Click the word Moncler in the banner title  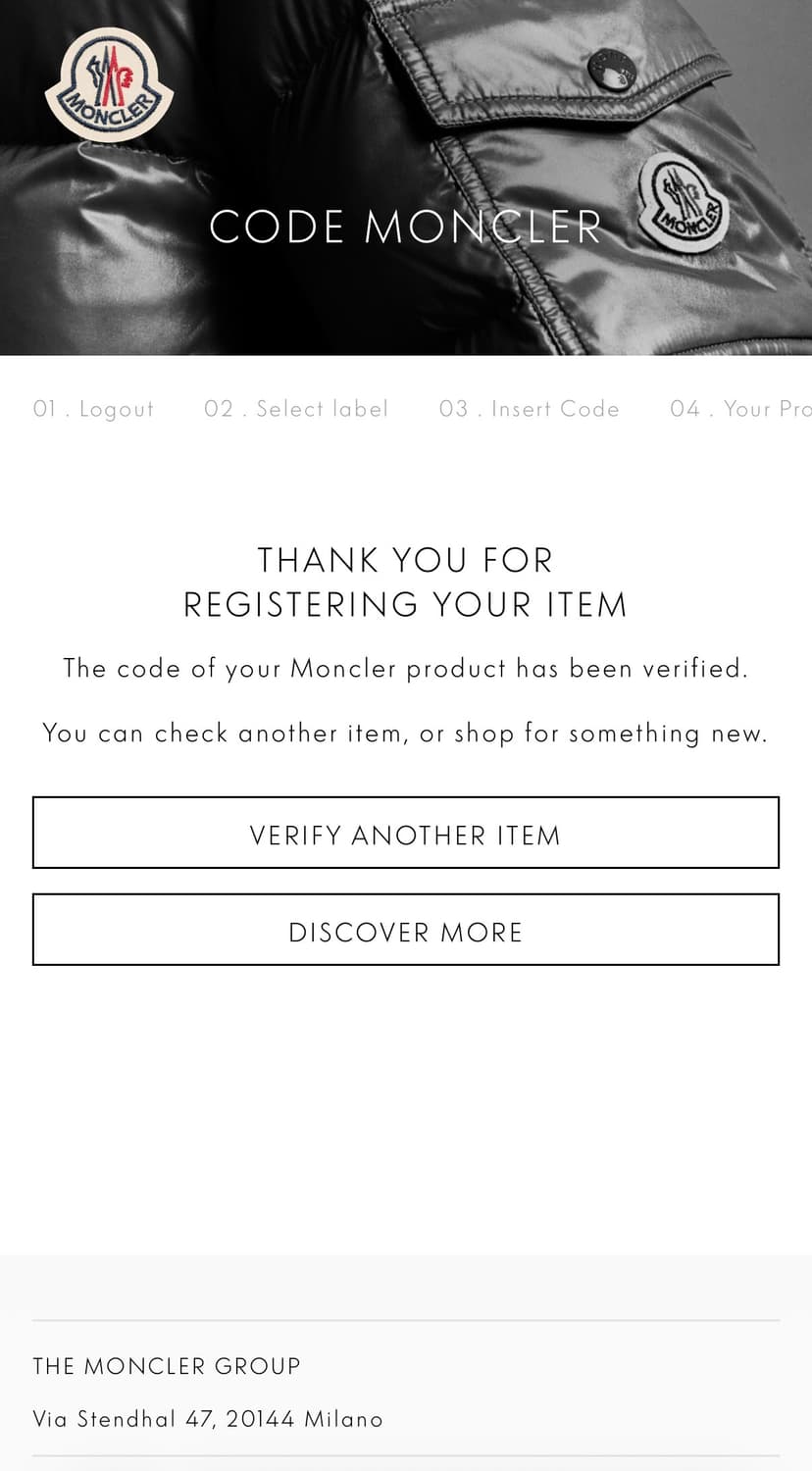tap(483, 228)
